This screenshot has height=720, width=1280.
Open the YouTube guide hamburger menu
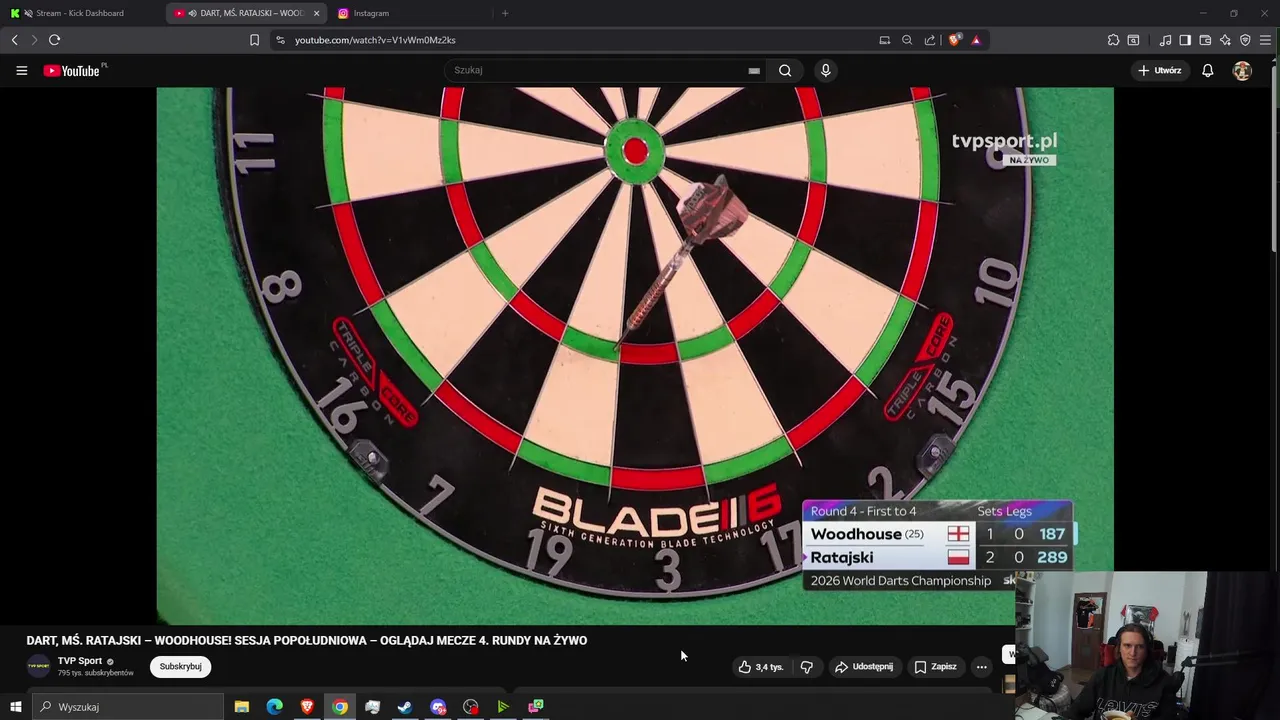point(21,71)
